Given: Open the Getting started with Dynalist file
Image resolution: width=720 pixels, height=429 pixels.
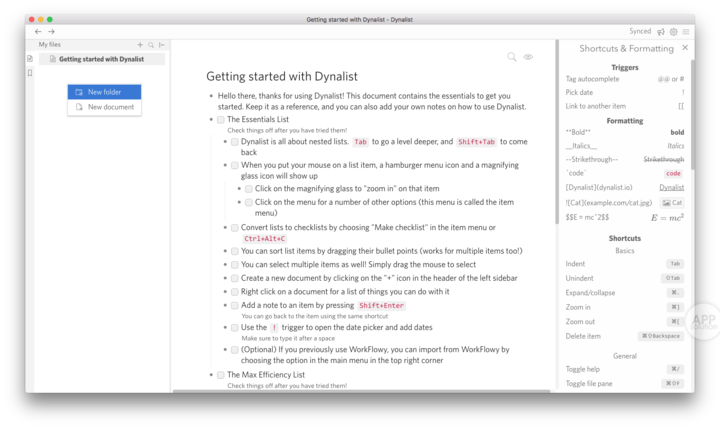Looking at the screenshot, I should pyautogui.click(x=101, y=59).
